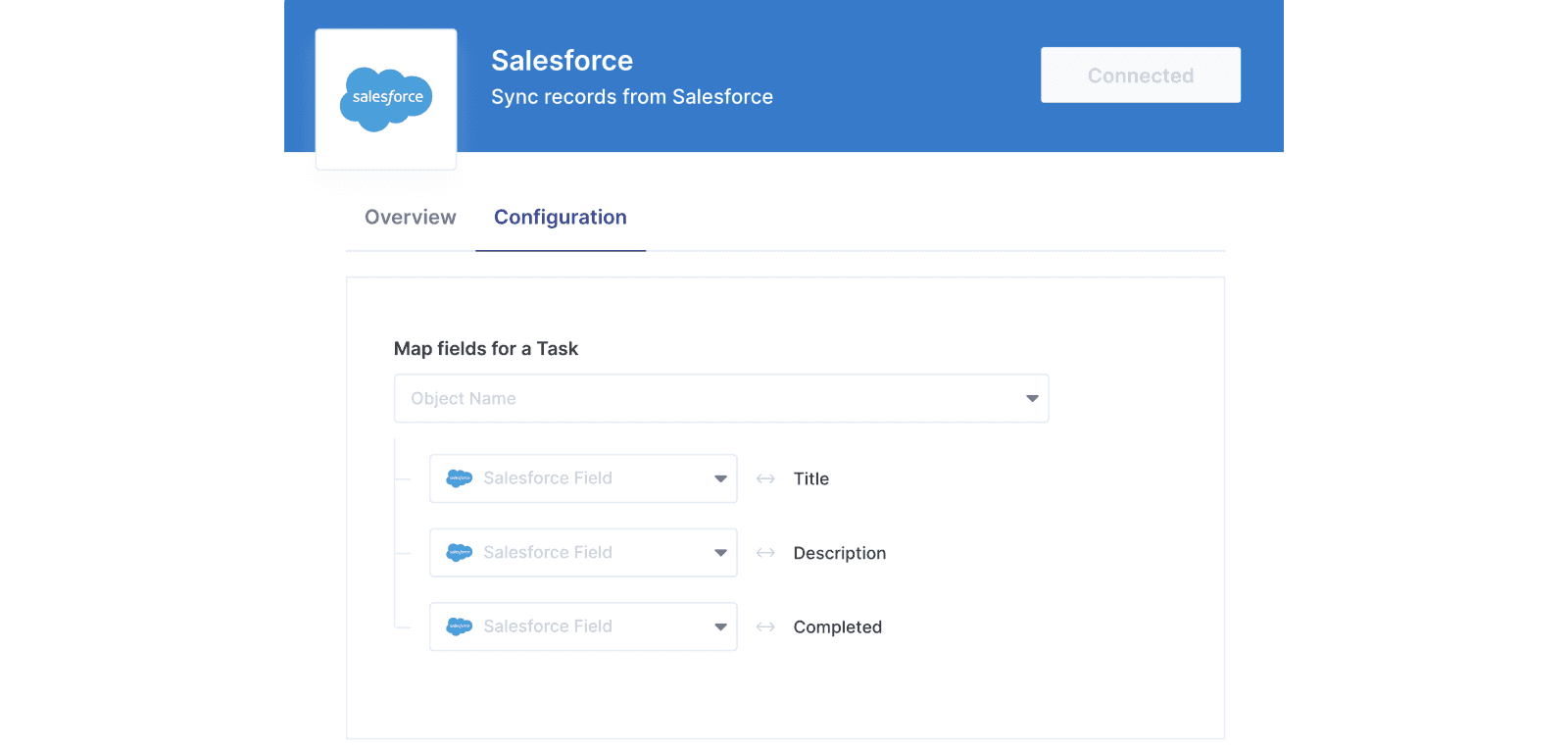The image size is (1568, 751).
Task: Click the caret arrow on Completed's Salesforce Field
Action: [720, 626]
